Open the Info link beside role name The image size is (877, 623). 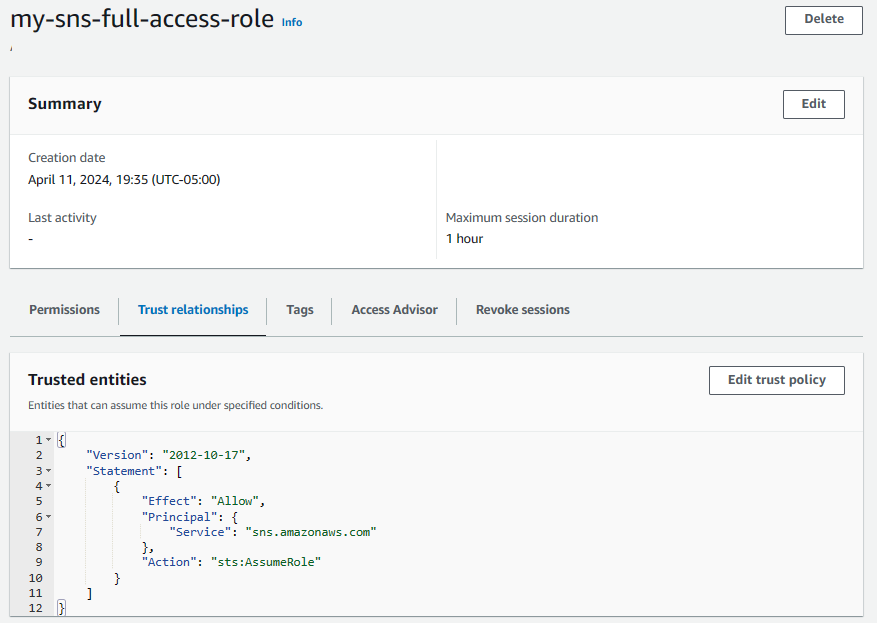point(291,22)
